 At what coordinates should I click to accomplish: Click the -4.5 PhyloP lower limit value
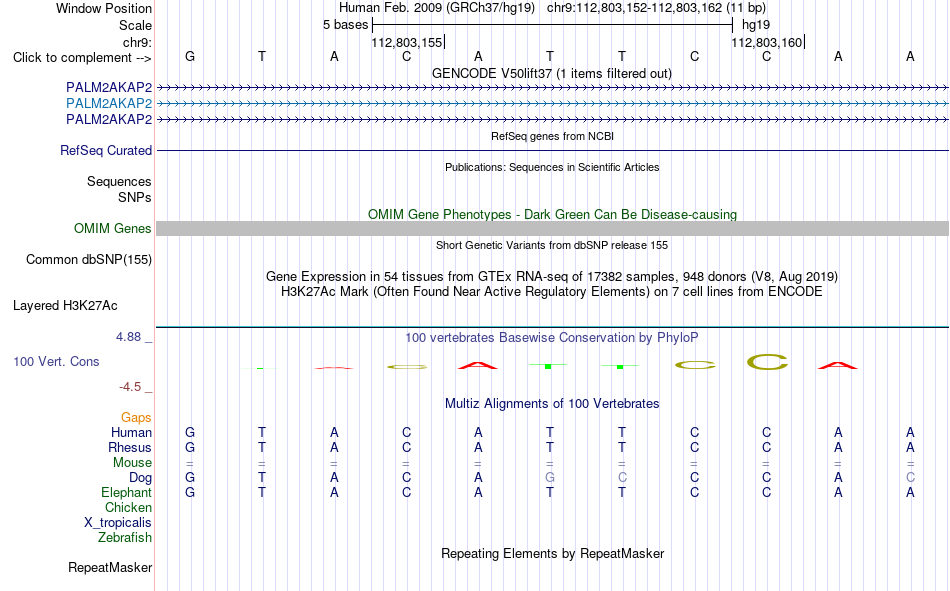tap(130, 387)
